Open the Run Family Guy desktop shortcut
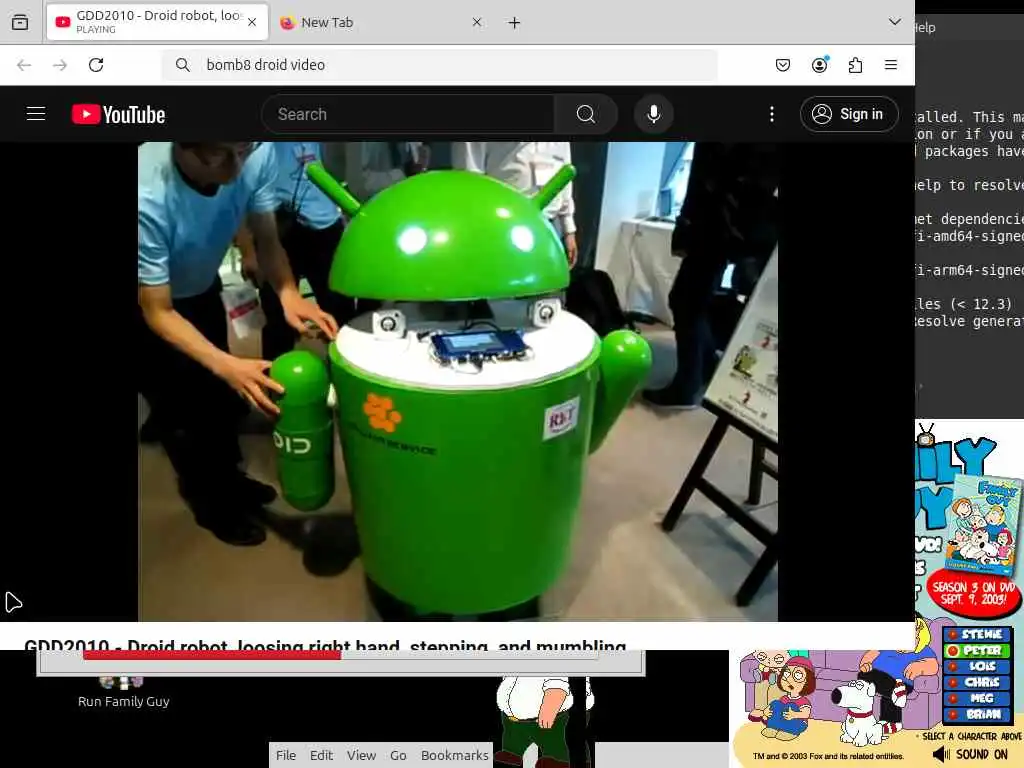 point(123,692)
